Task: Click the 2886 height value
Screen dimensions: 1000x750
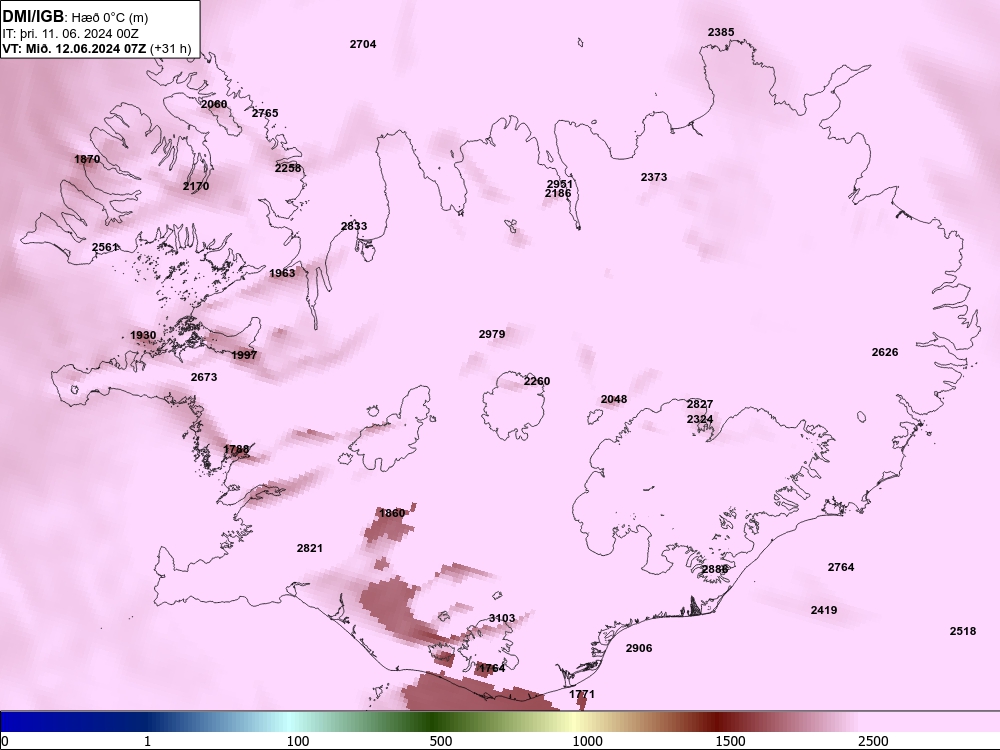Action: [714, 569]
